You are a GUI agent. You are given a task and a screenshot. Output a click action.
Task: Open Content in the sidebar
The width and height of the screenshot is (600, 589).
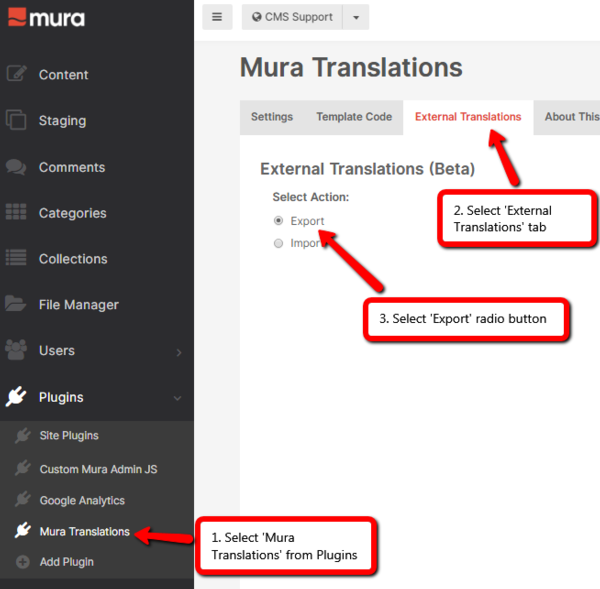(x=64, y=75)
